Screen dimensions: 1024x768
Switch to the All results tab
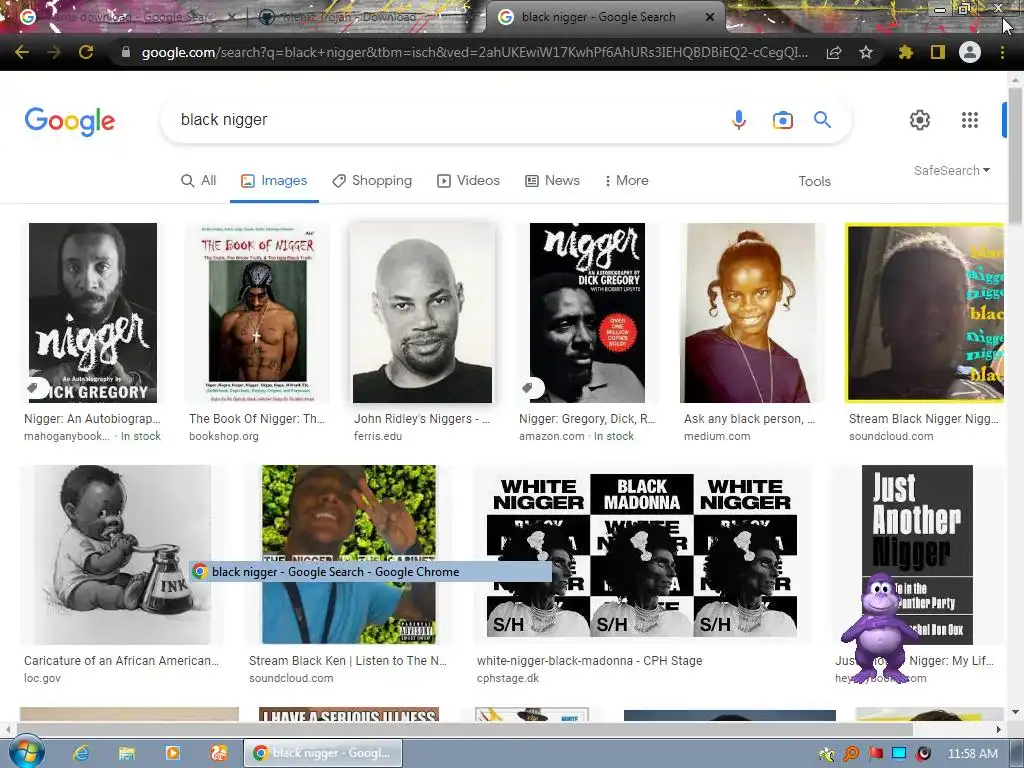pos(199,180)
